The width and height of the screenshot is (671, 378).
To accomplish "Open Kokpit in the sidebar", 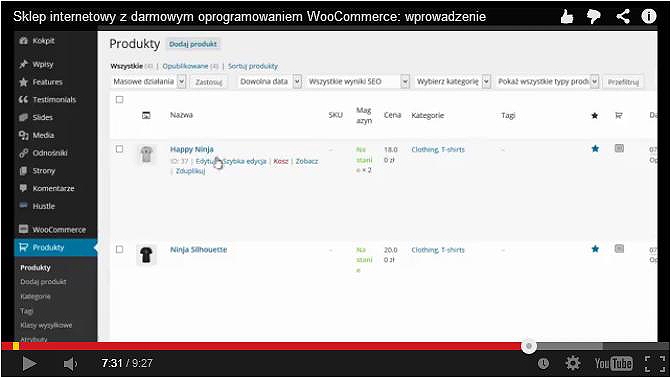I will 43,41.
